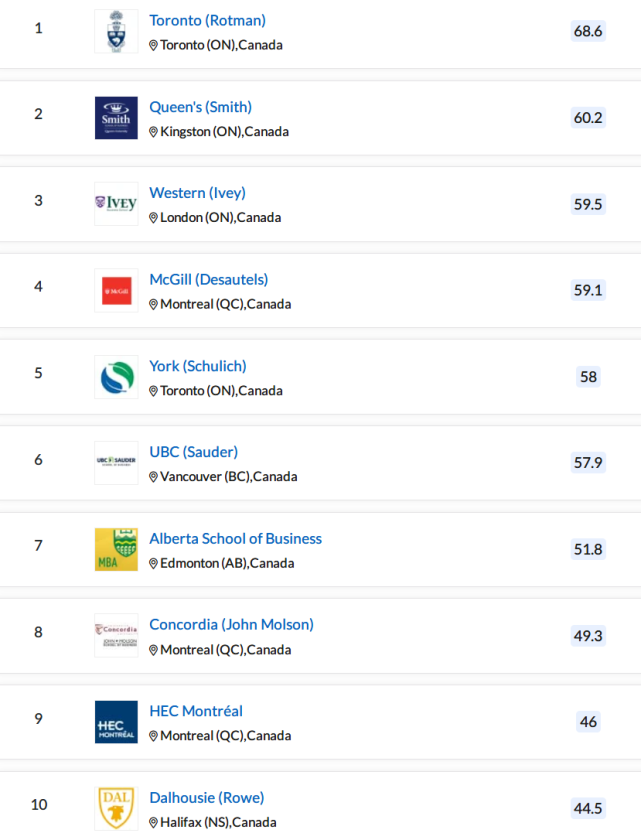This screenshot has height=840, width=641.
Task: Open the Toronto (Rotman) link
Action: pyautogui.click(x=207, y=20)
